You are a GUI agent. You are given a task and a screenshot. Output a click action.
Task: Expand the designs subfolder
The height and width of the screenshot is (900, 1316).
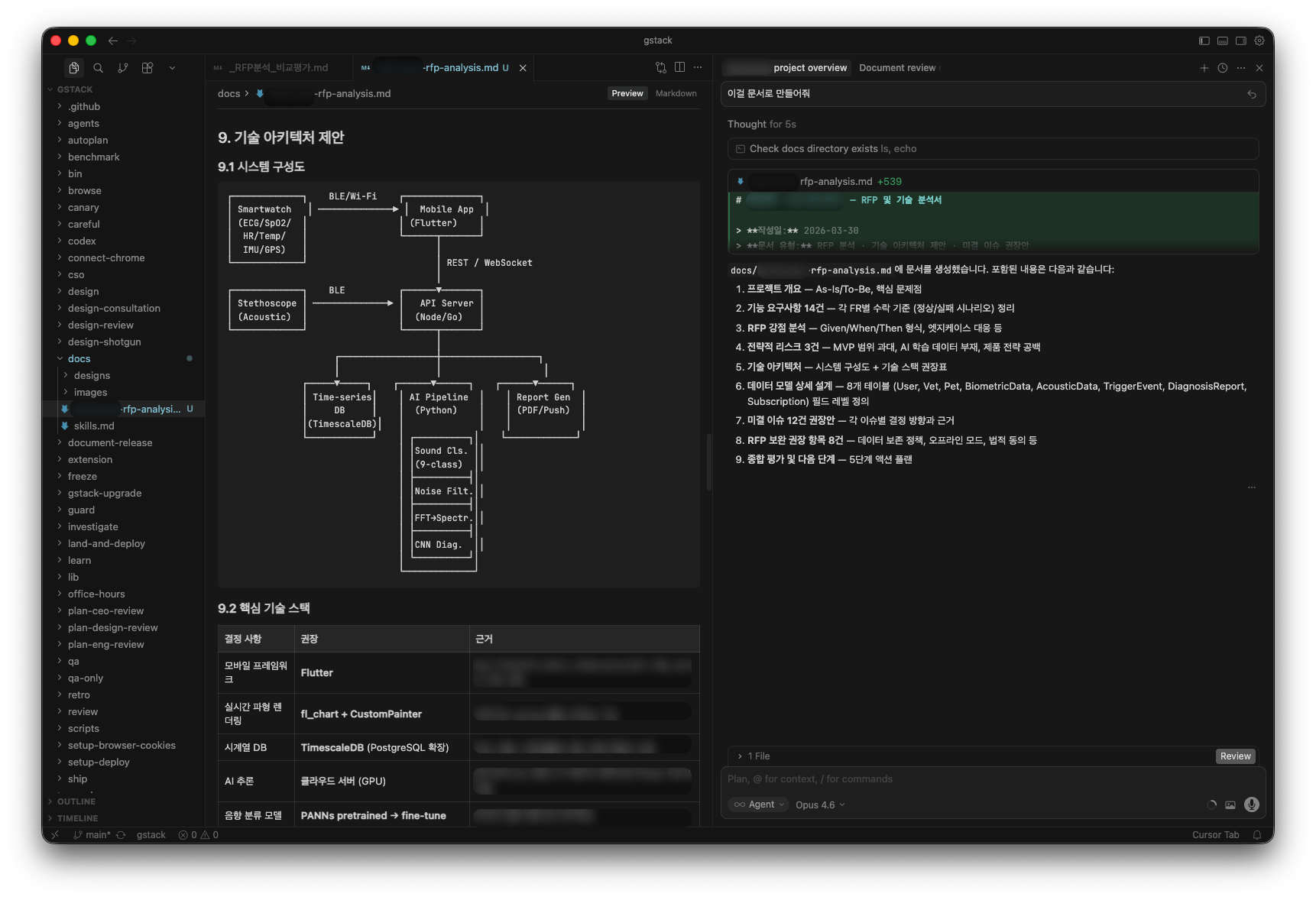pos(123,376)
